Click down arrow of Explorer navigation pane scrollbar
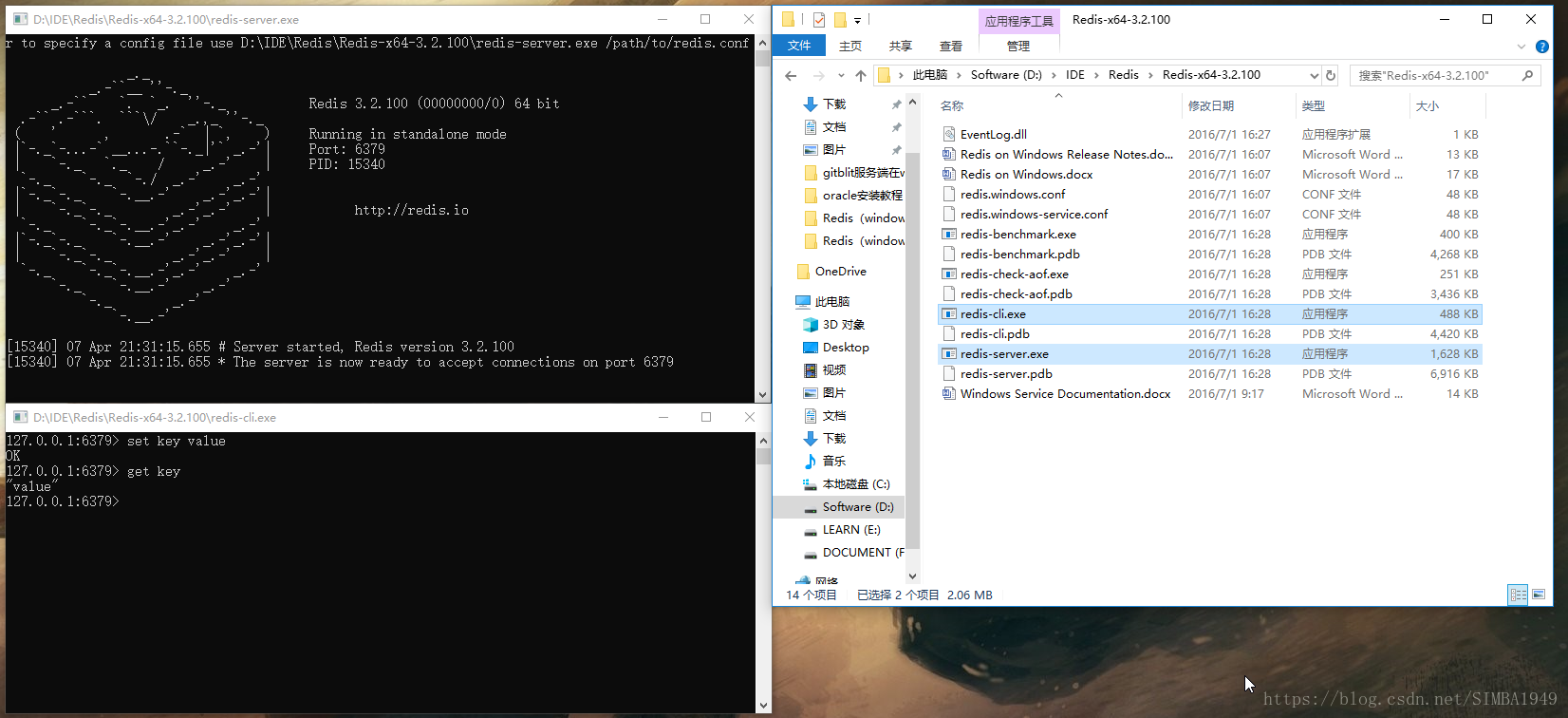The image size is (1568, 718). tap(912, 576)
